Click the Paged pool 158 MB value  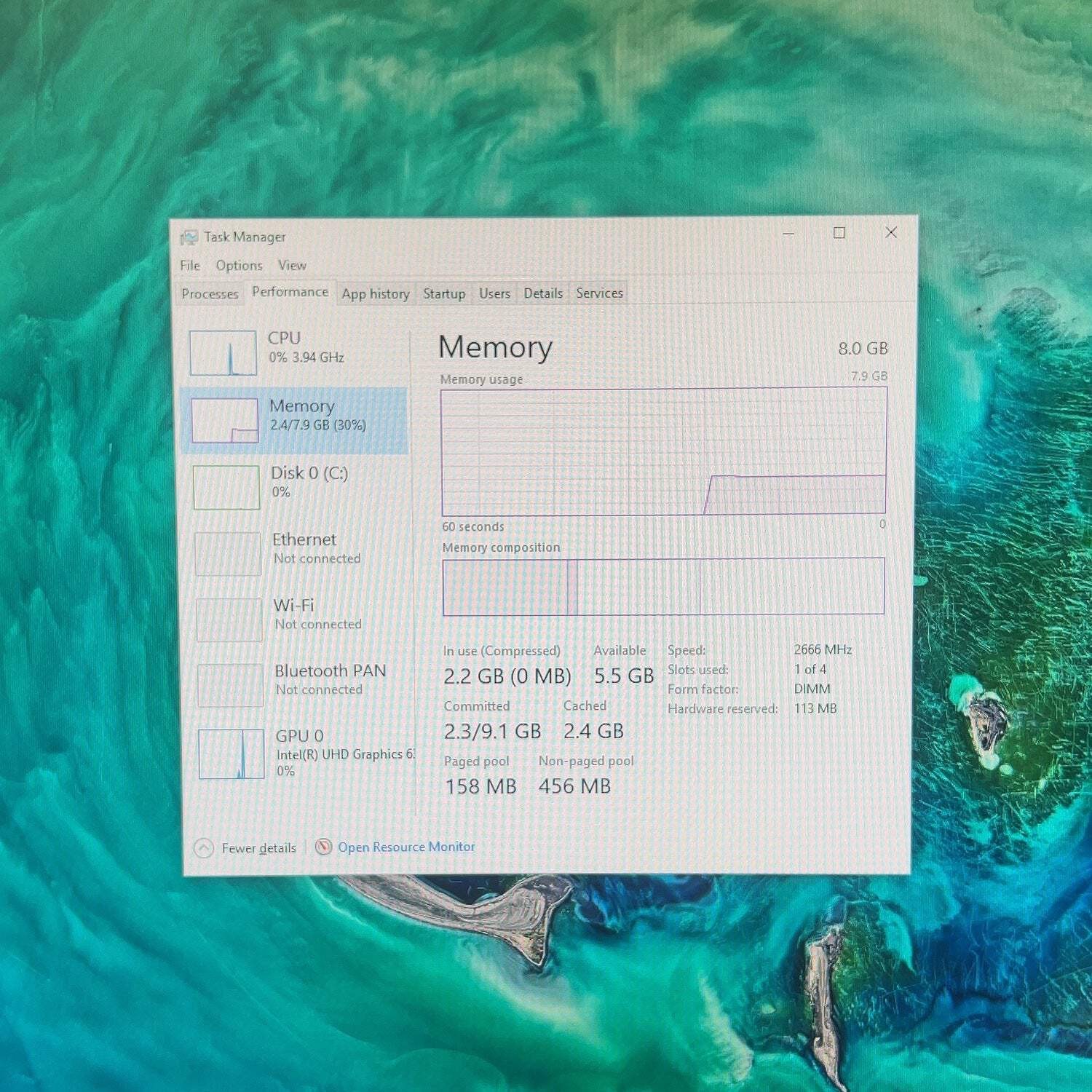480,787
